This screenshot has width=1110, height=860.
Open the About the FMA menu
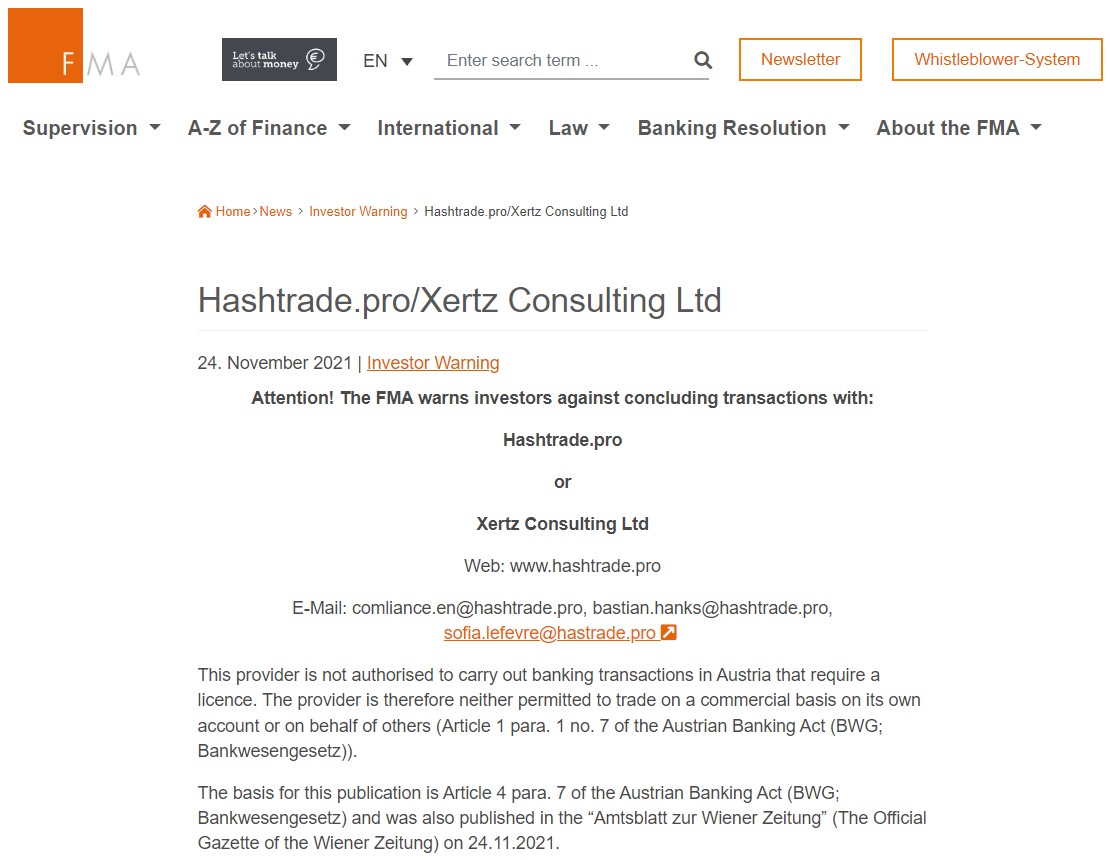coord(959,128)
